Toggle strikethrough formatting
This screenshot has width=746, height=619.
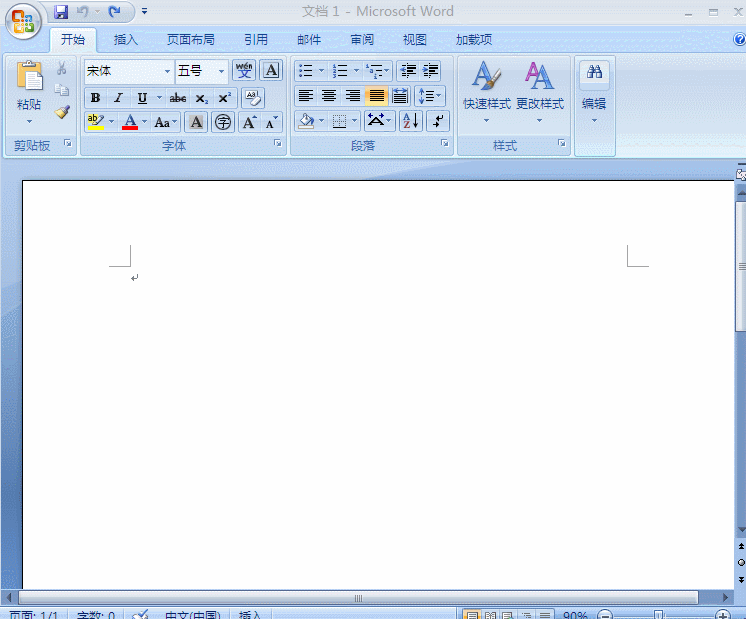(x=177, y=98)
